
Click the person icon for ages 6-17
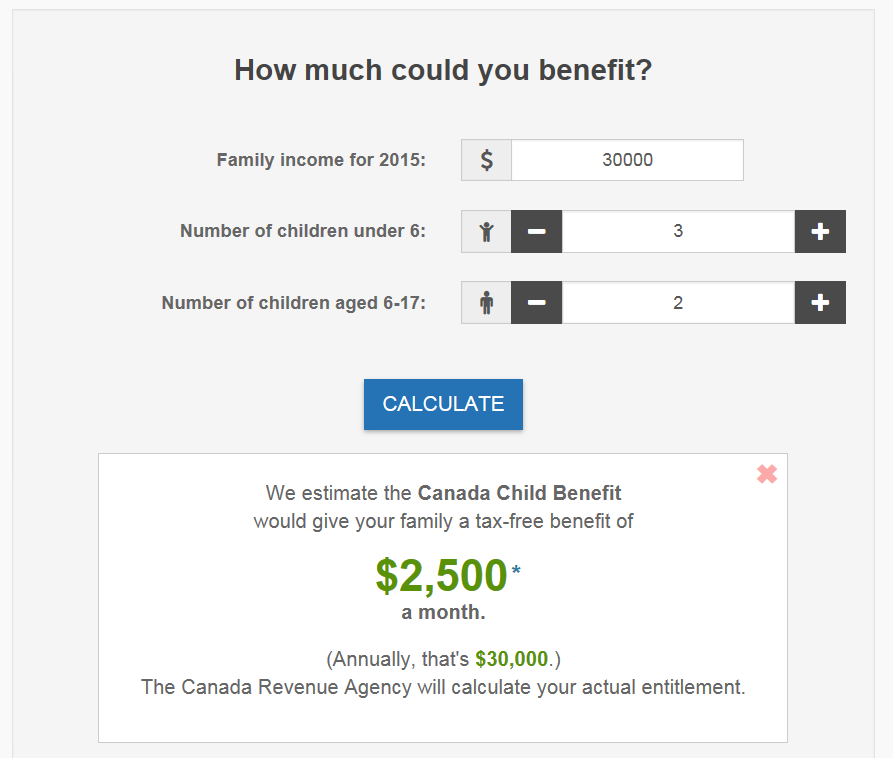coord(486,303)
